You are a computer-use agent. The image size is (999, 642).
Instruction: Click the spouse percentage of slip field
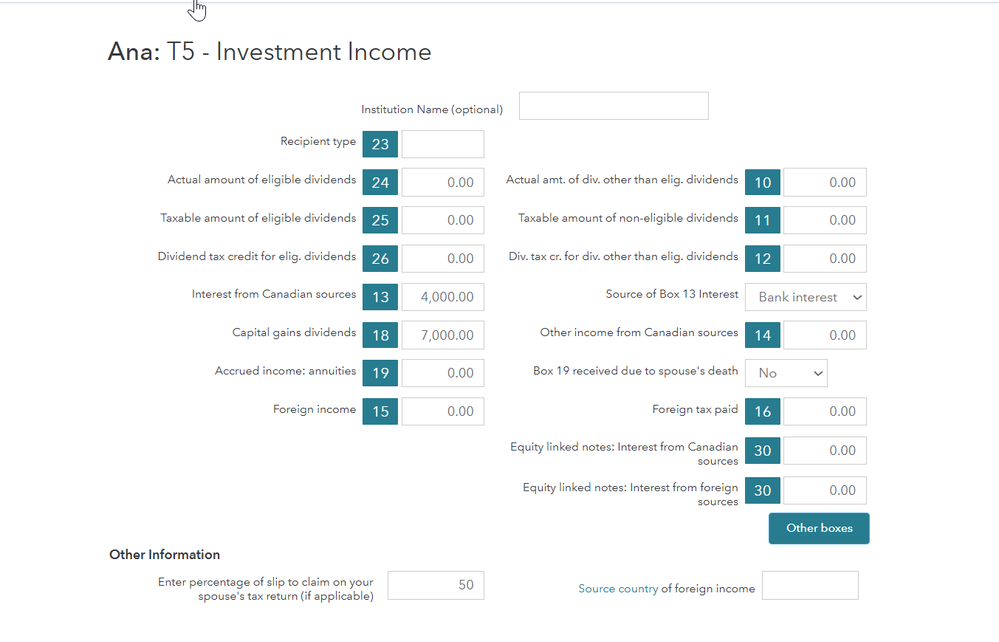435,585
